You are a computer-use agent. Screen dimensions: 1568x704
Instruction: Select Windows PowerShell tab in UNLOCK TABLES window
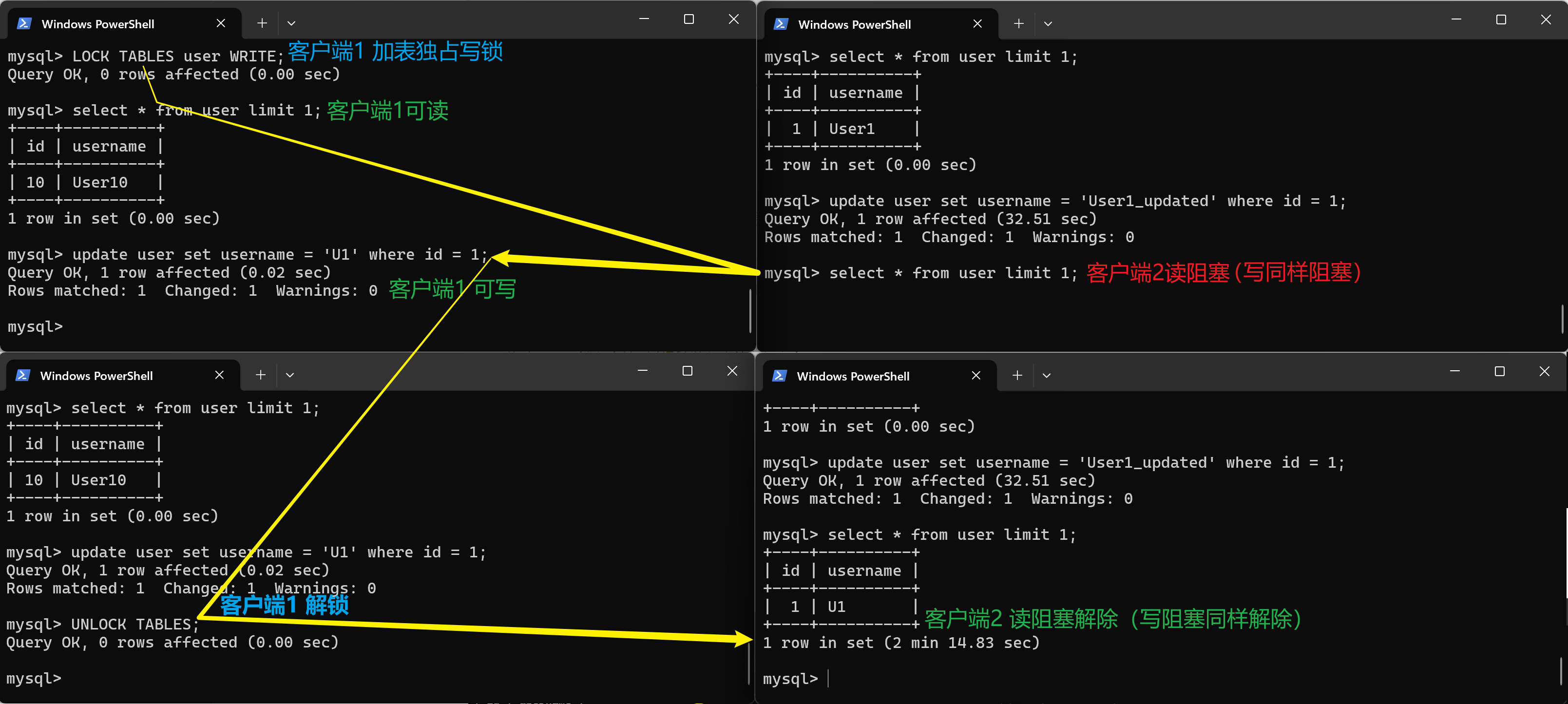point(124,376)
